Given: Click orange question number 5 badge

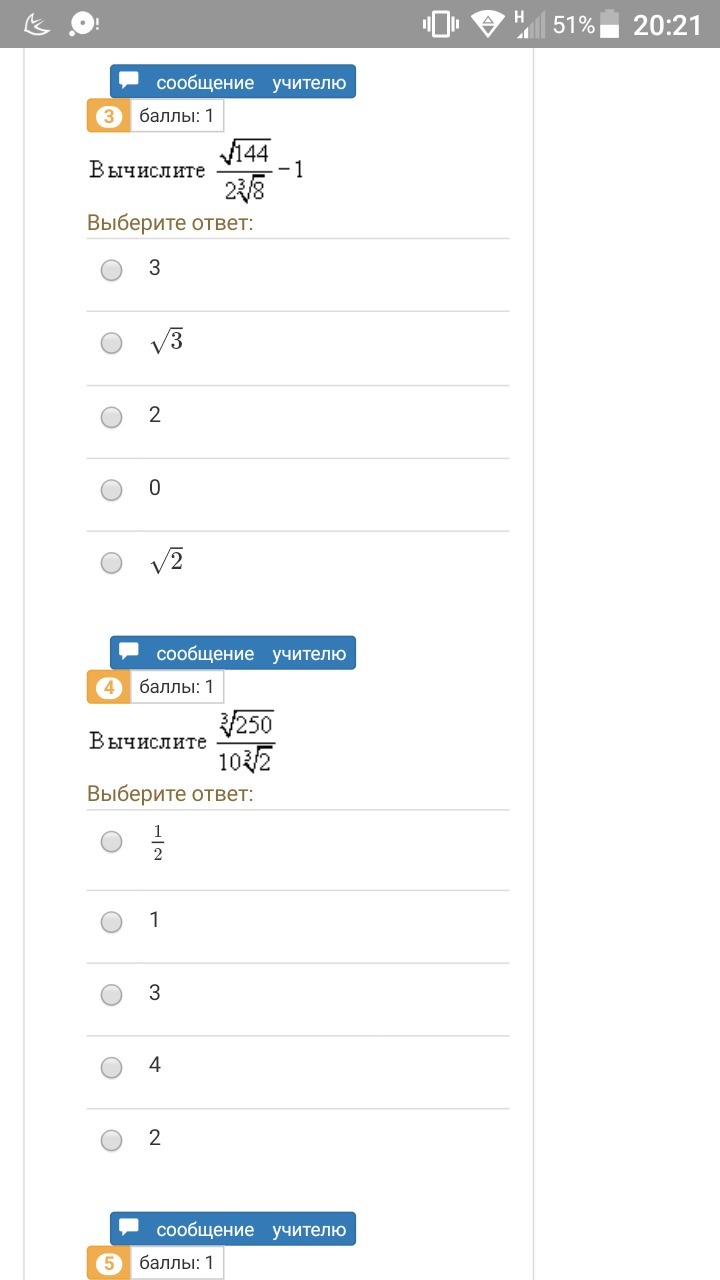Looking at the screenshot, I should 110,1264.
